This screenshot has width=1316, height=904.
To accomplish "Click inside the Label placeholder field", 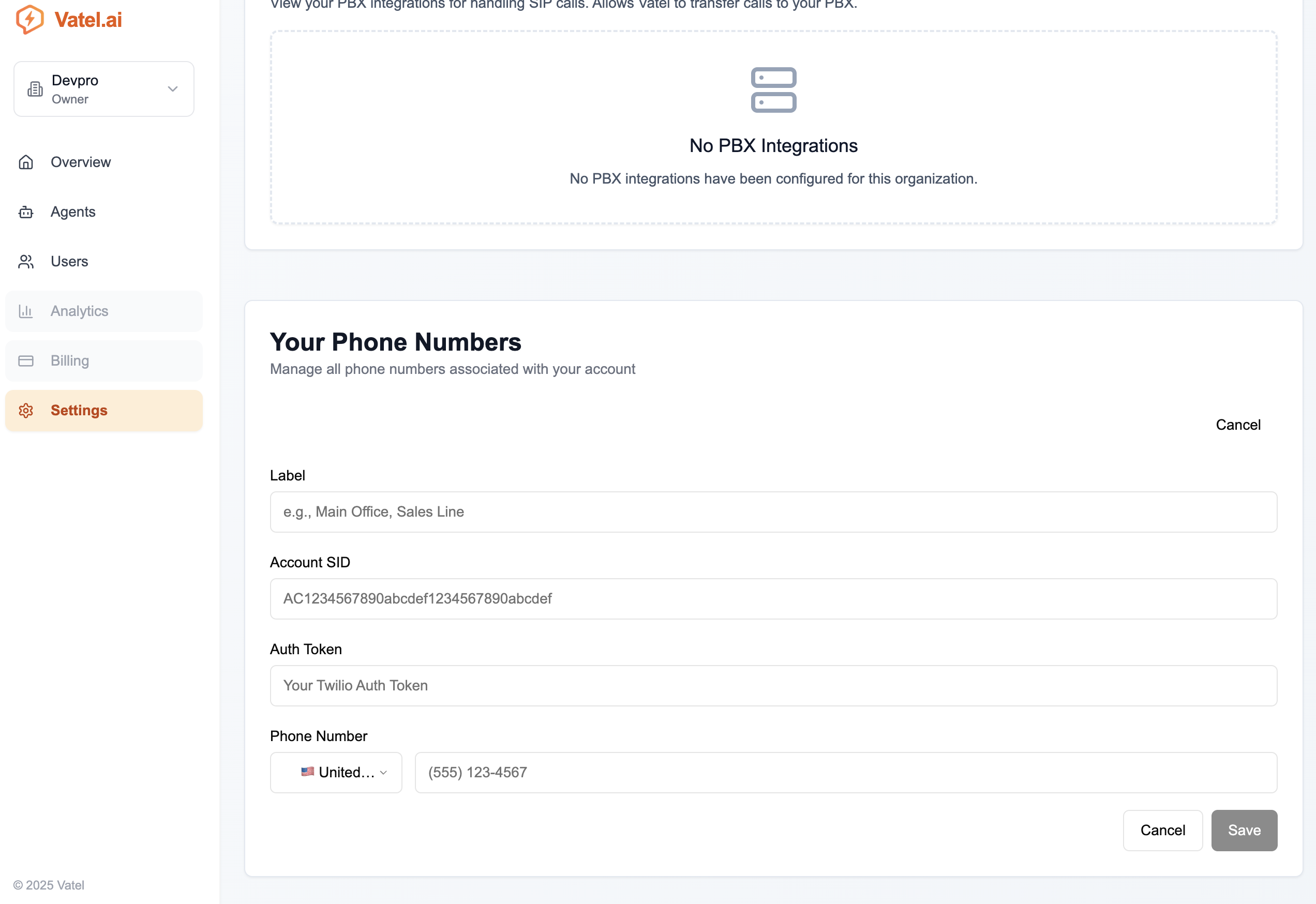I will click(773, 511).
